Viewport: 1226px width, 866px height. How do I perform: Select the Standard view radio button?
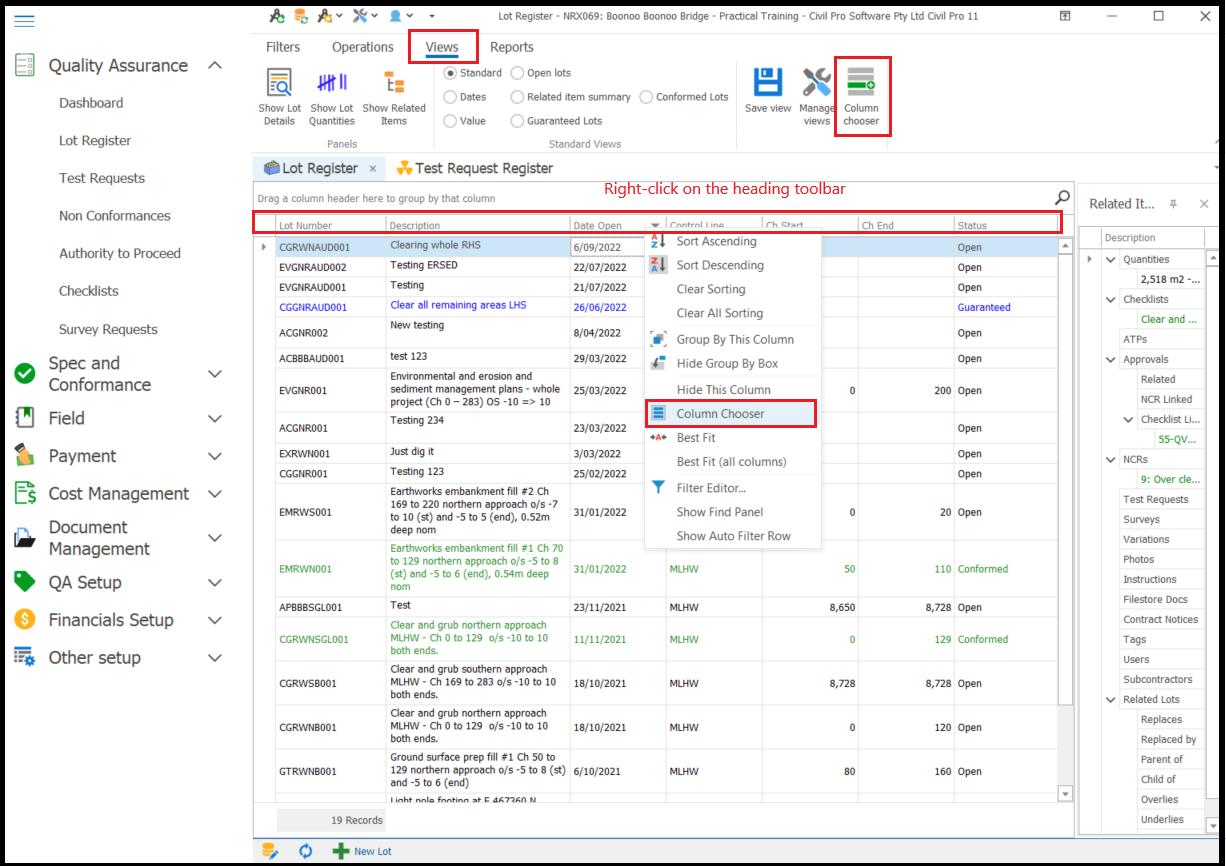point(451,73)
